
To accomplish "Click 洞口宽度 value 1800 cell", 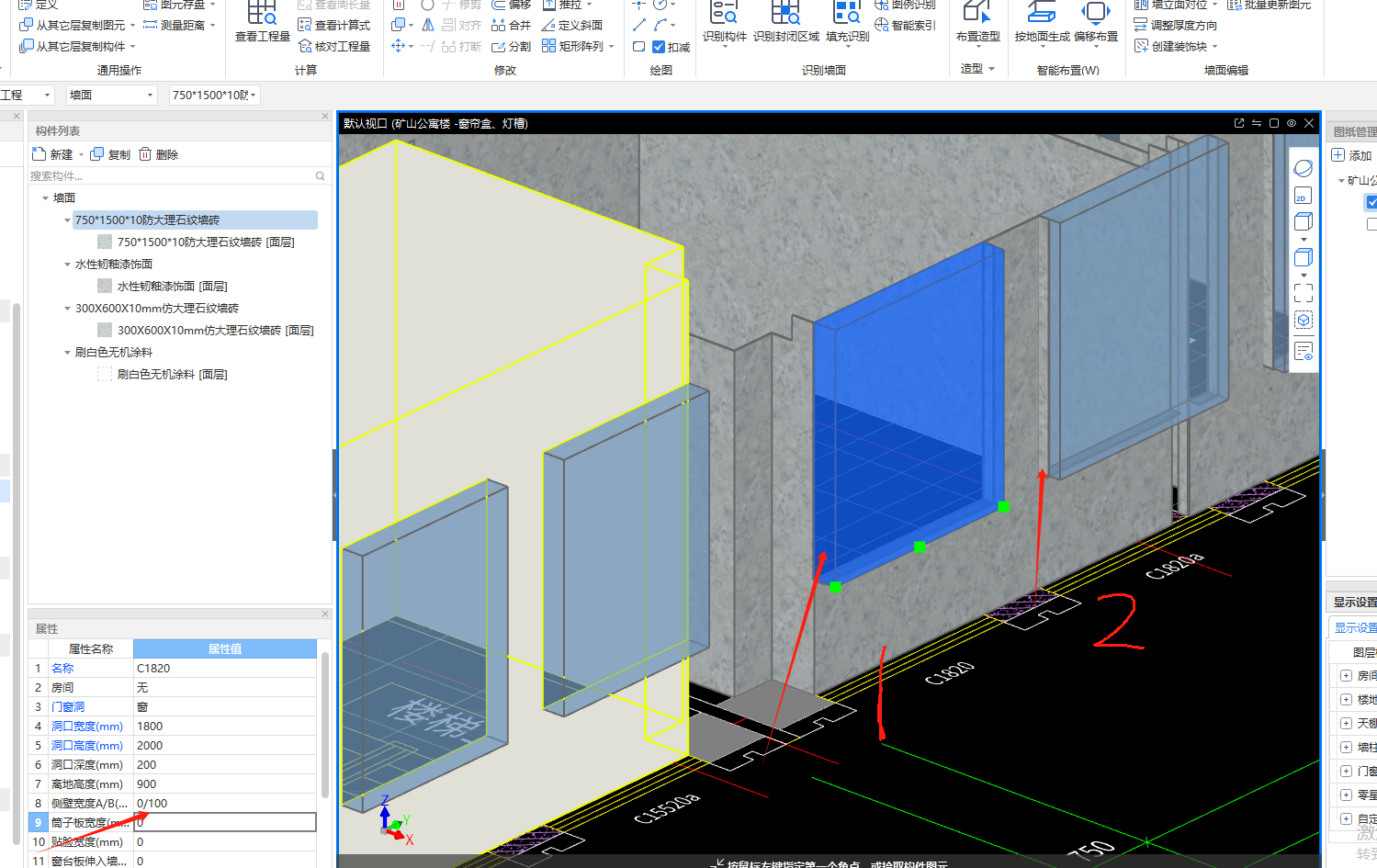I will [225, 726].
